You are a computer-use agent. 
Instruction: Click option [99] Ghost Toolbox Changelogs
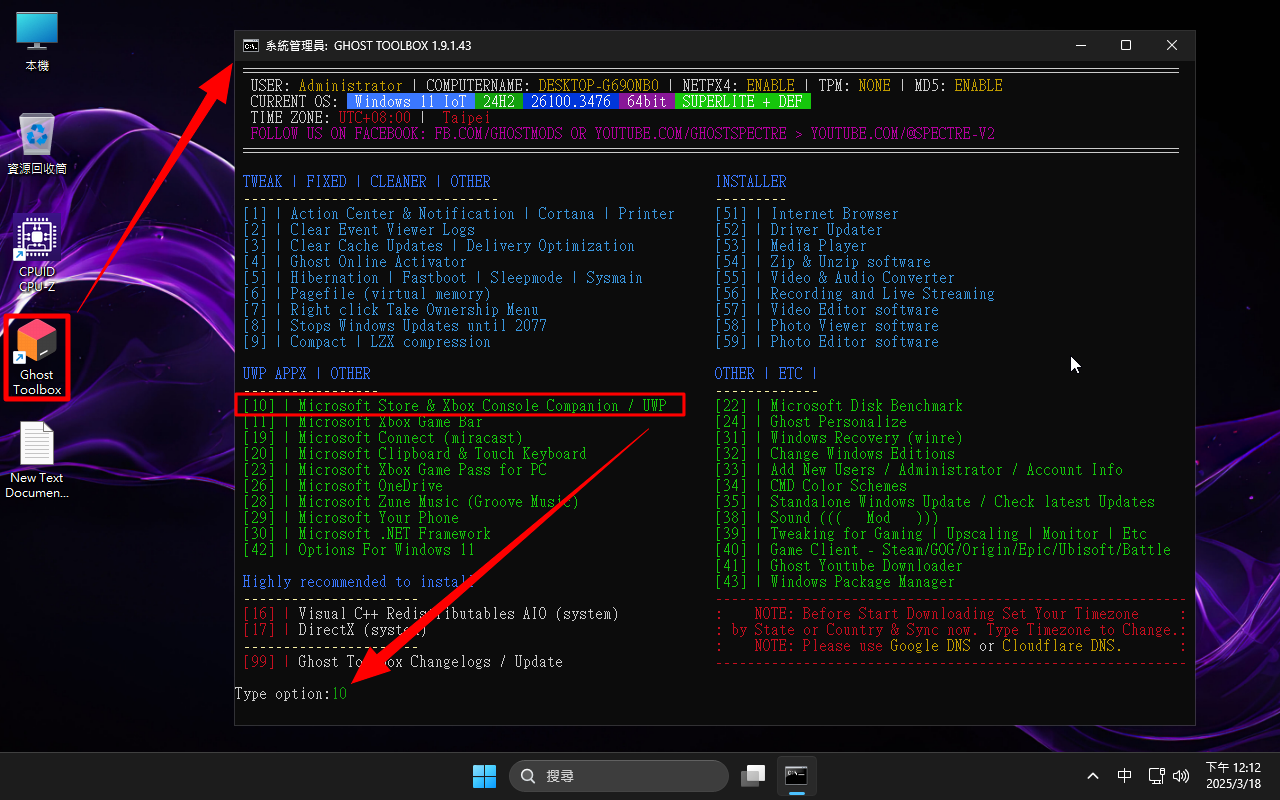(403, 662)
